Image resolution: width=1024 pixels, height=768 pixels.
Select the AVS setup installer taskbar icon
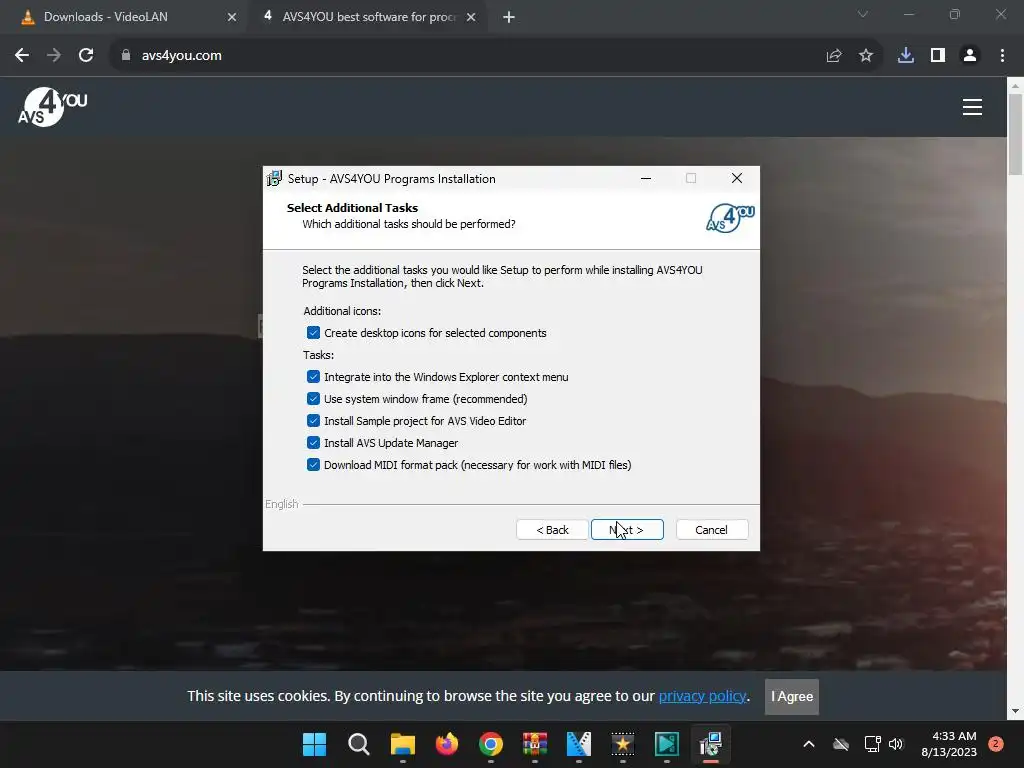pos(711,744)
